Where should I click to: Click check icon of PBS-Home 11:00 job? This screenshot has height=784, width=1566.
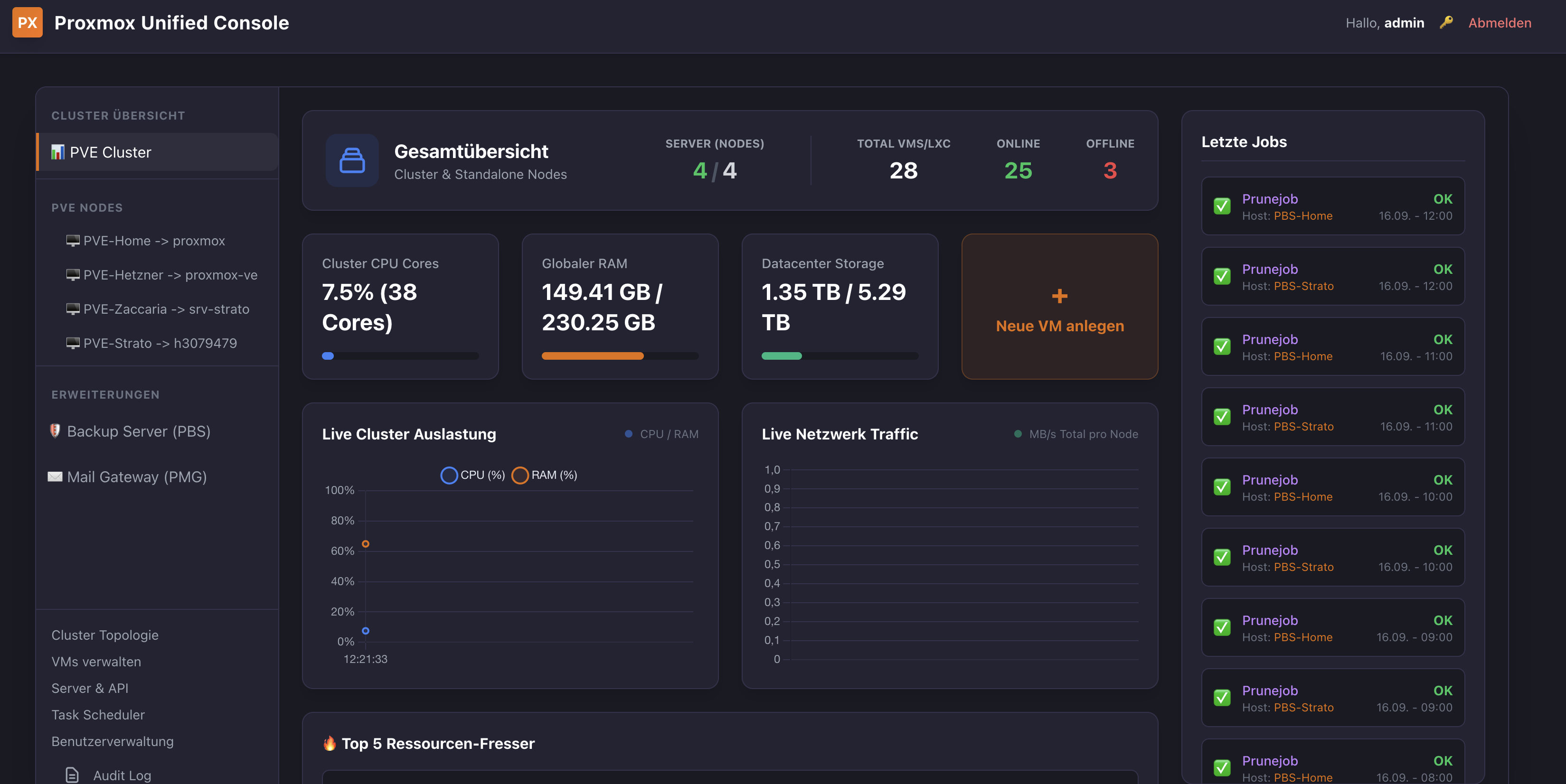click(x=1222, y=346)
